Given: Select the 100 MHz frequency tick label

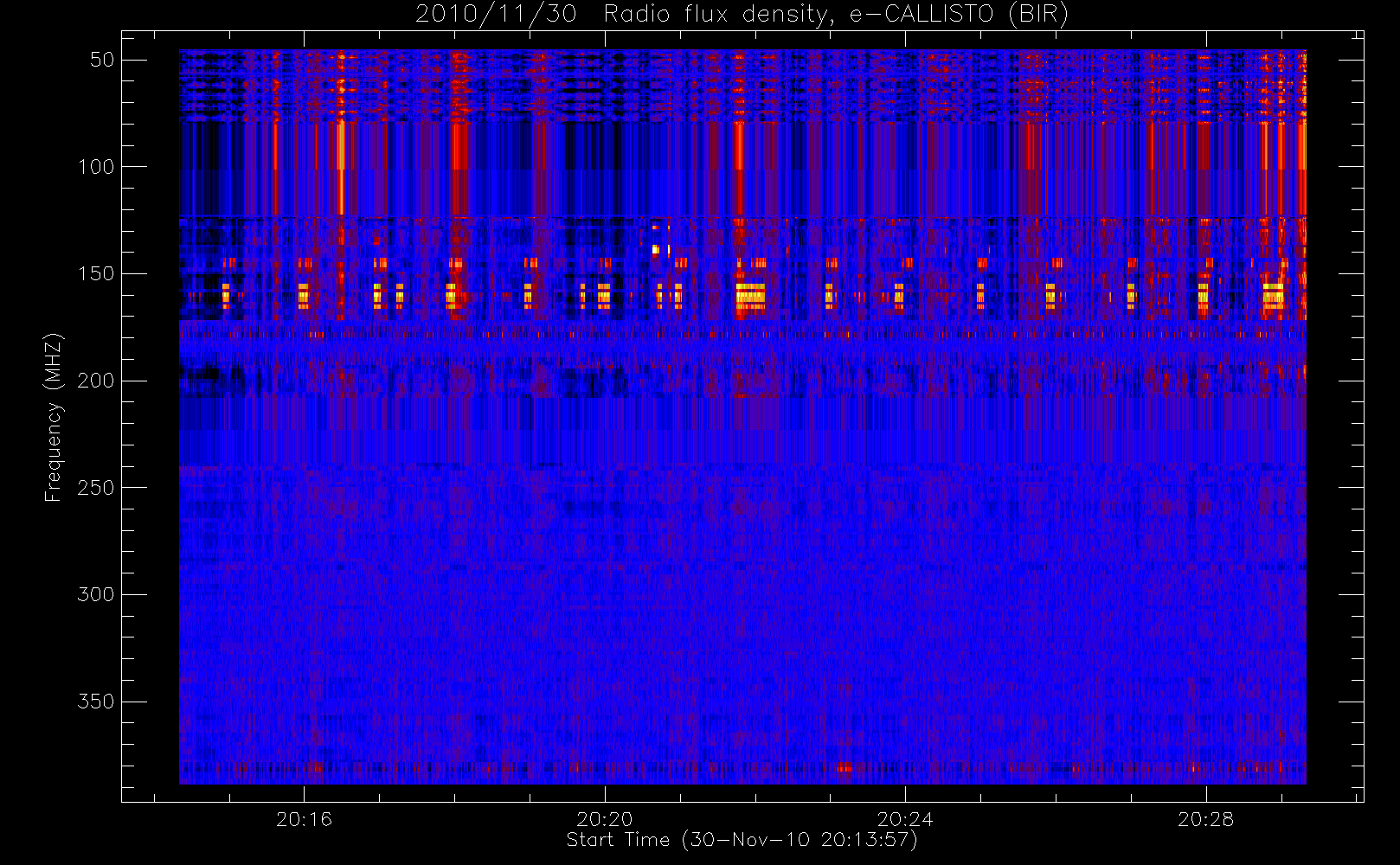Looking at the screenshot, I should (96, 167).
